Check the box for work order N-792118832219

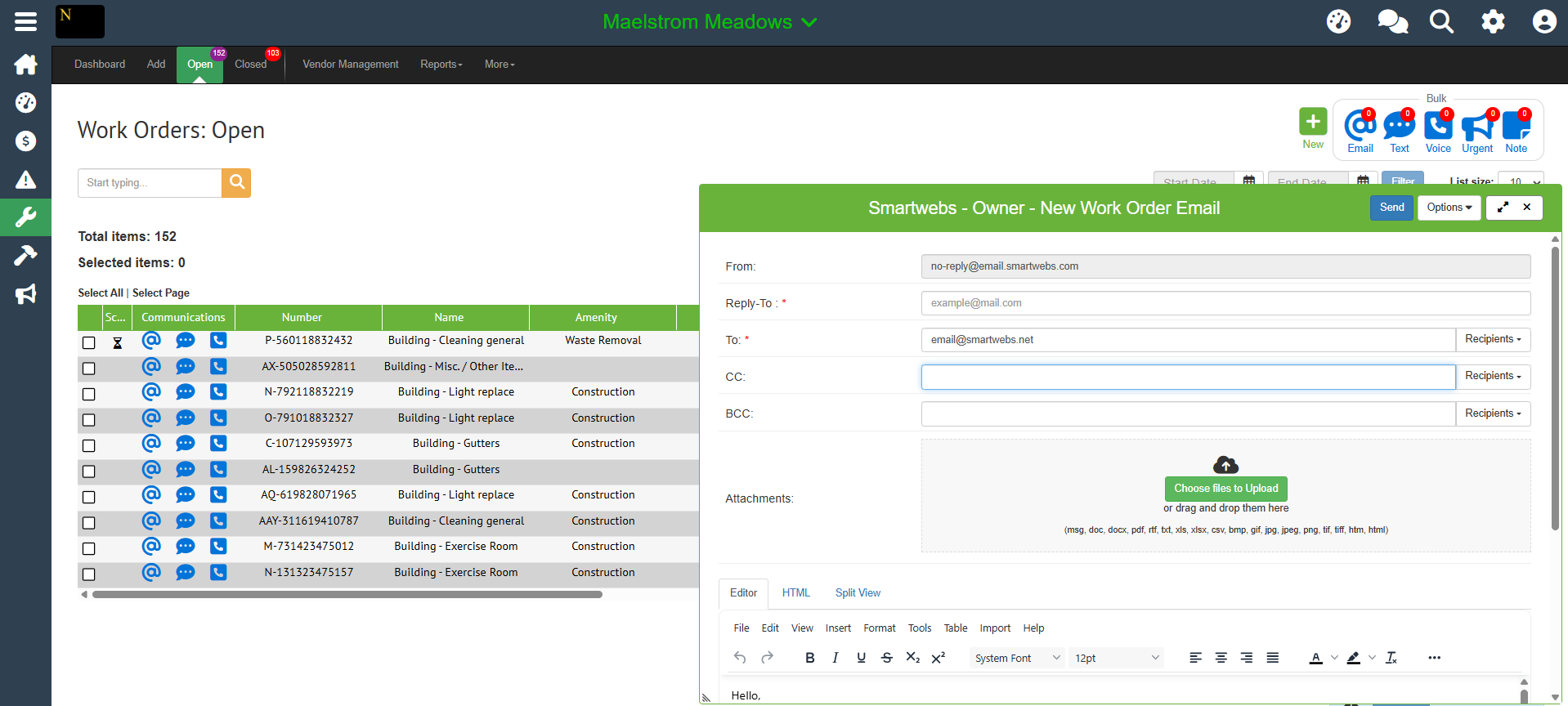pyautogui.click(x=89, y=394)
